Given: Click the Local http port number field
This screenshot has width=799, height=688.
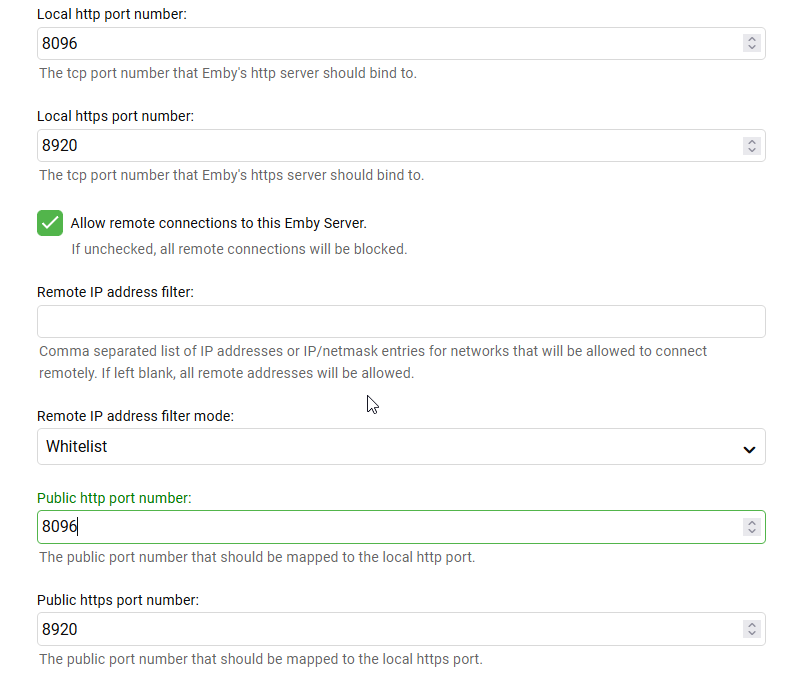Looking at the screenshot, I should pyautogui.click(x=390, y=44).
